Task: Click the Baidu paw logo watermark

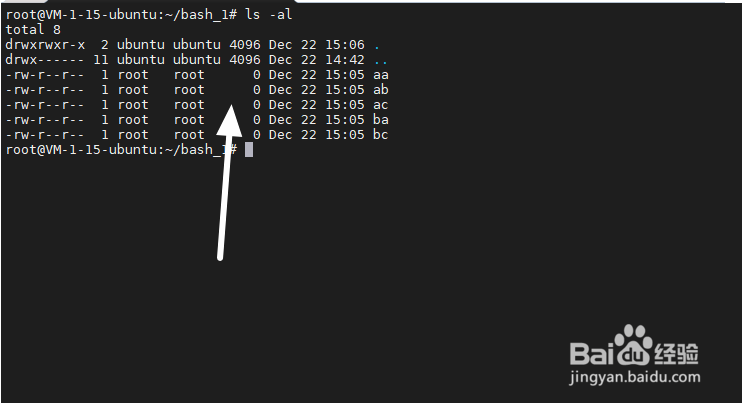Action: point(634,344)
